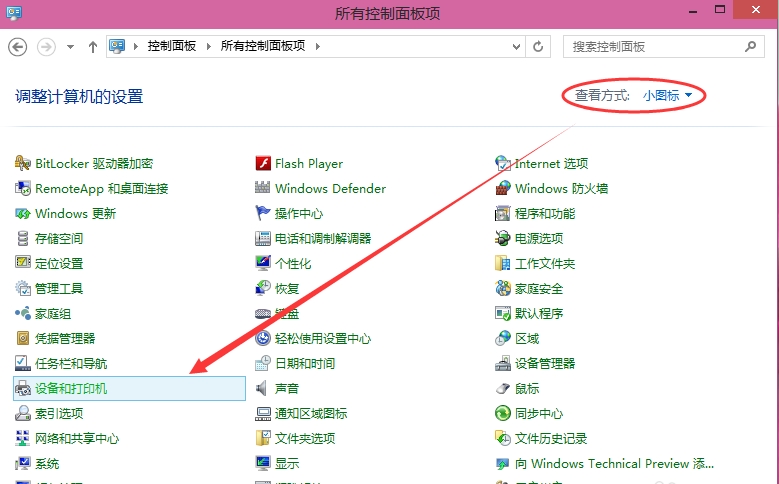This screenshot has height=484, width=779.
Task: Click the 凭据管理器 safe icon
Action: coord(23,338)
